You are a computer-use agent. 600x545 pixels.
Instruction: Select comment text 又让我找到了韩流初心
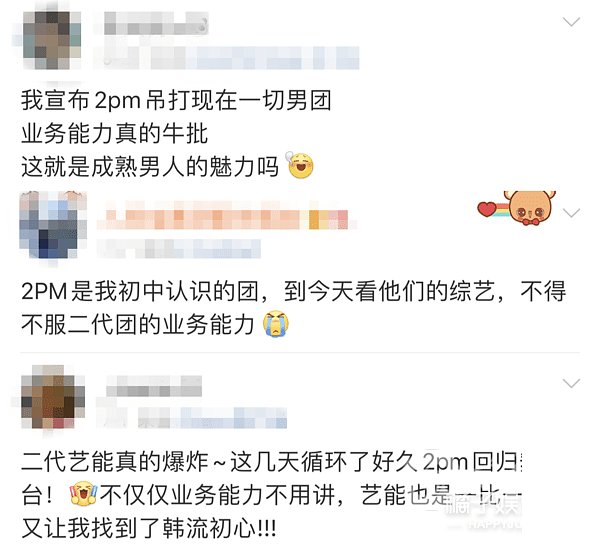coord(149,528)
